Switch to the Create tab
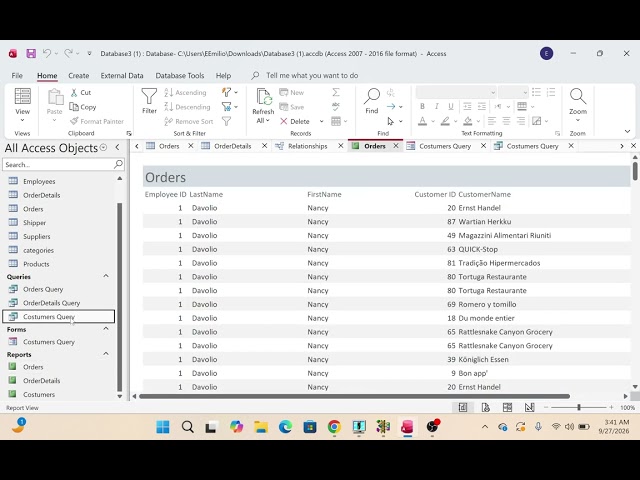This screenshot has width=640, height=480. (x=79, y=76)
